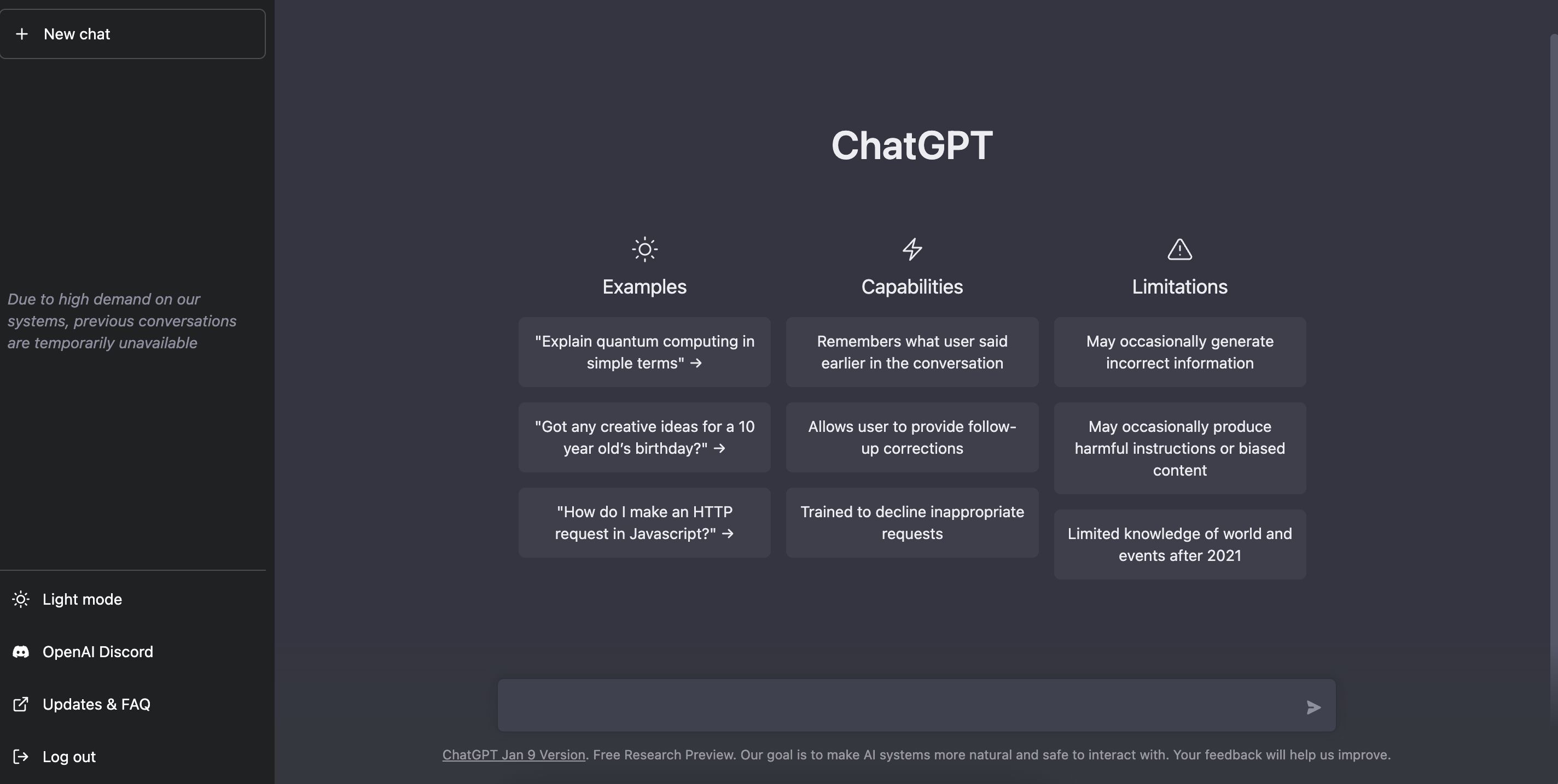Click the message send arrow icon
Image resolution: width=1558 pixels, height=784 pixels.
tap(1313, 706)
